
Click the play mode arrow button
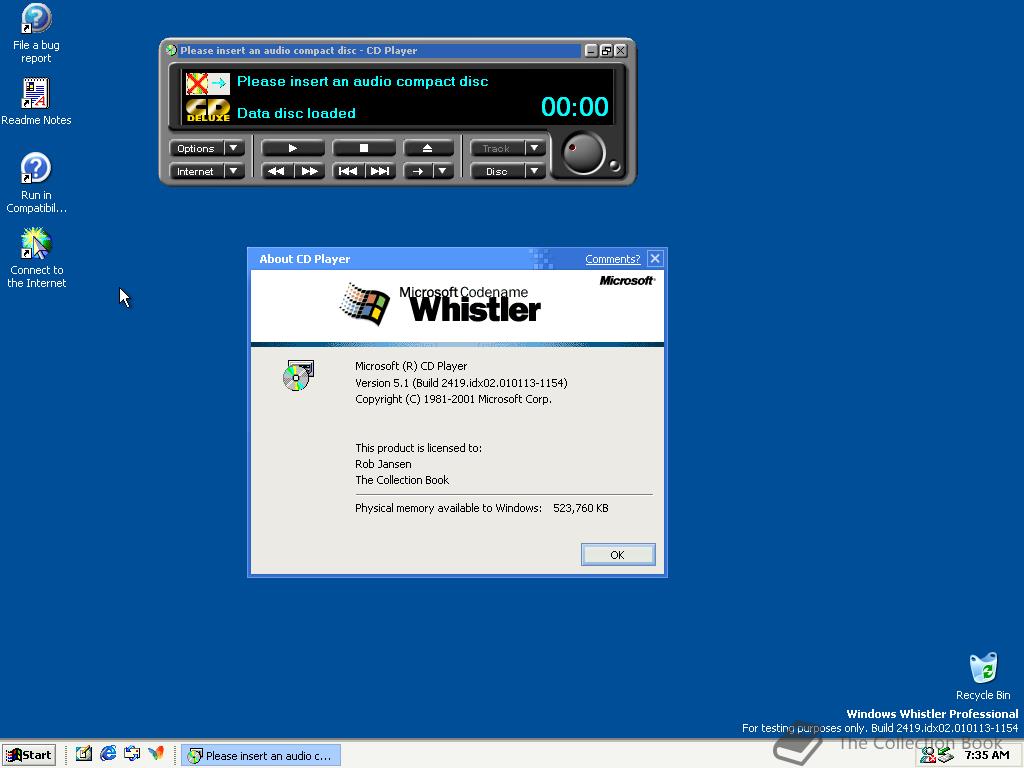click(x=418, y=171)
